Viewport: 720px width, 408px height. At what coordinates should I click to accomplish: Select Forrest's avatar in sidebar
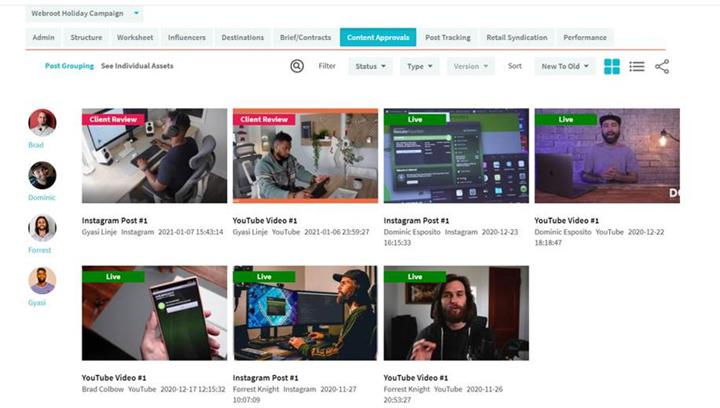click(42, 228)
